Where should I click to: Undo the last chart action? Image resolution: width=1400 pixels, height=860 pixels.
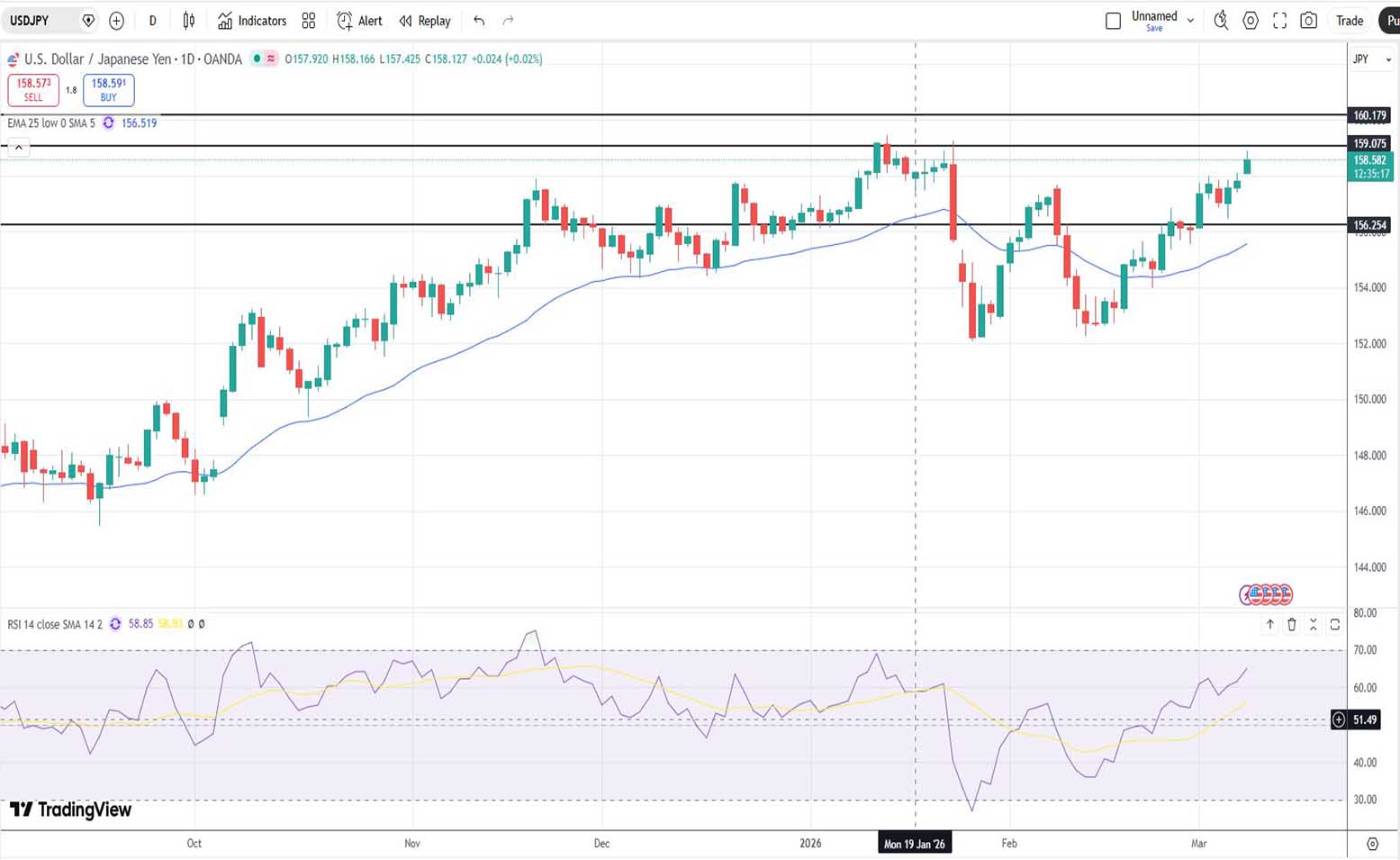coord(479,21)
